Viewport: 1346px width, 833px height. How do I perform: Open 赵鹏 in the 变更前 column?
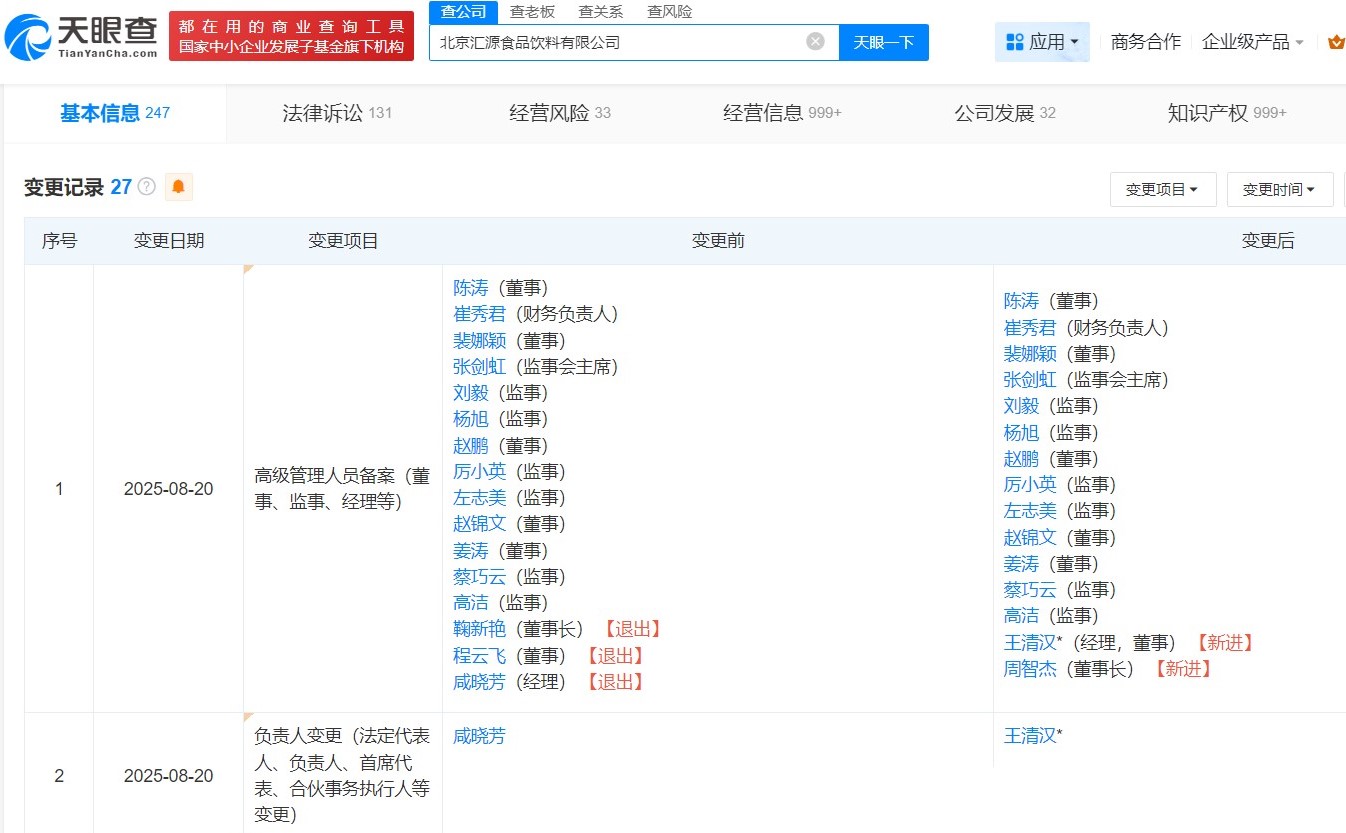471,446
